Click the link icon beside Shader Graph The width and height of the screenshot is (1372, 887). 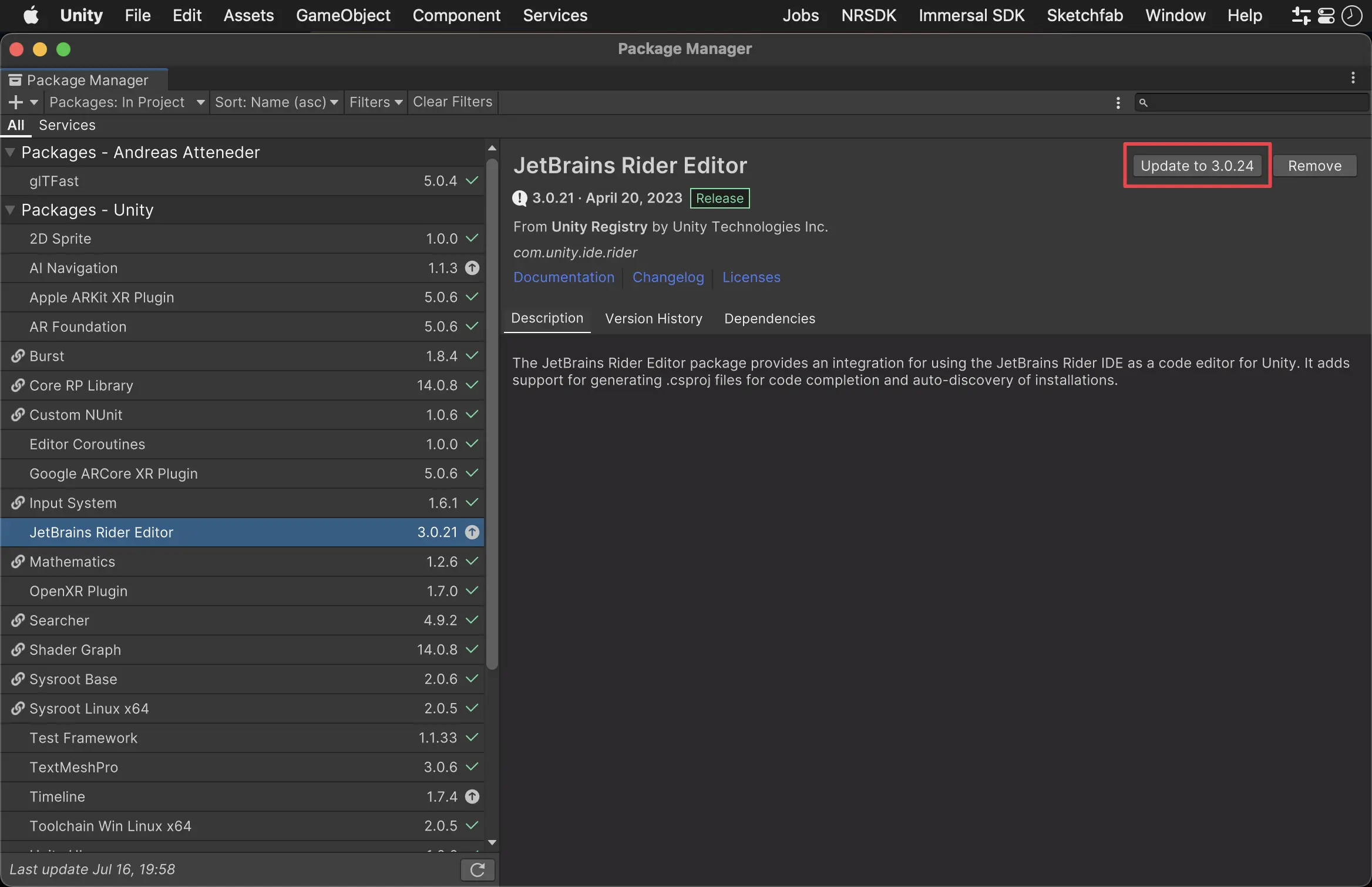[x=18, y=650]
